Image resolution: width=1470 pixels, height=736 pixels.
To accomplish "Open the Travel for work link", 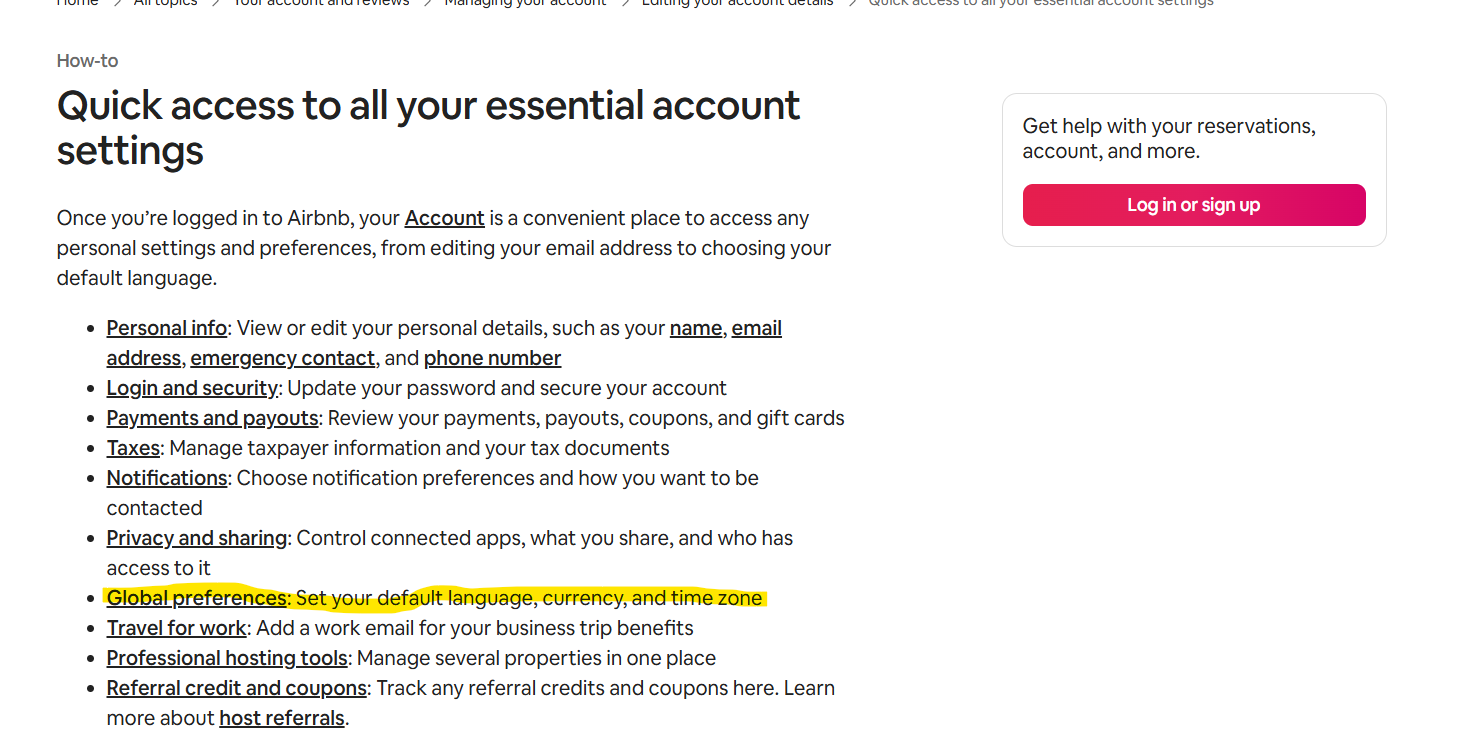I will click(177, 628).
